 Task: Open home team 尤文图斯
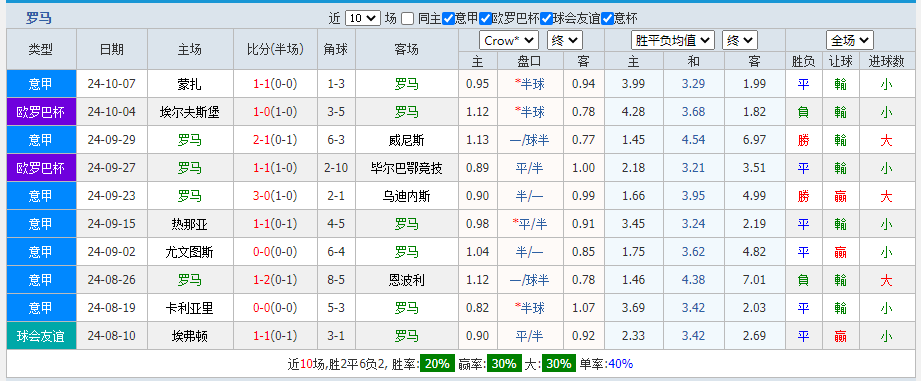(189, 252)
